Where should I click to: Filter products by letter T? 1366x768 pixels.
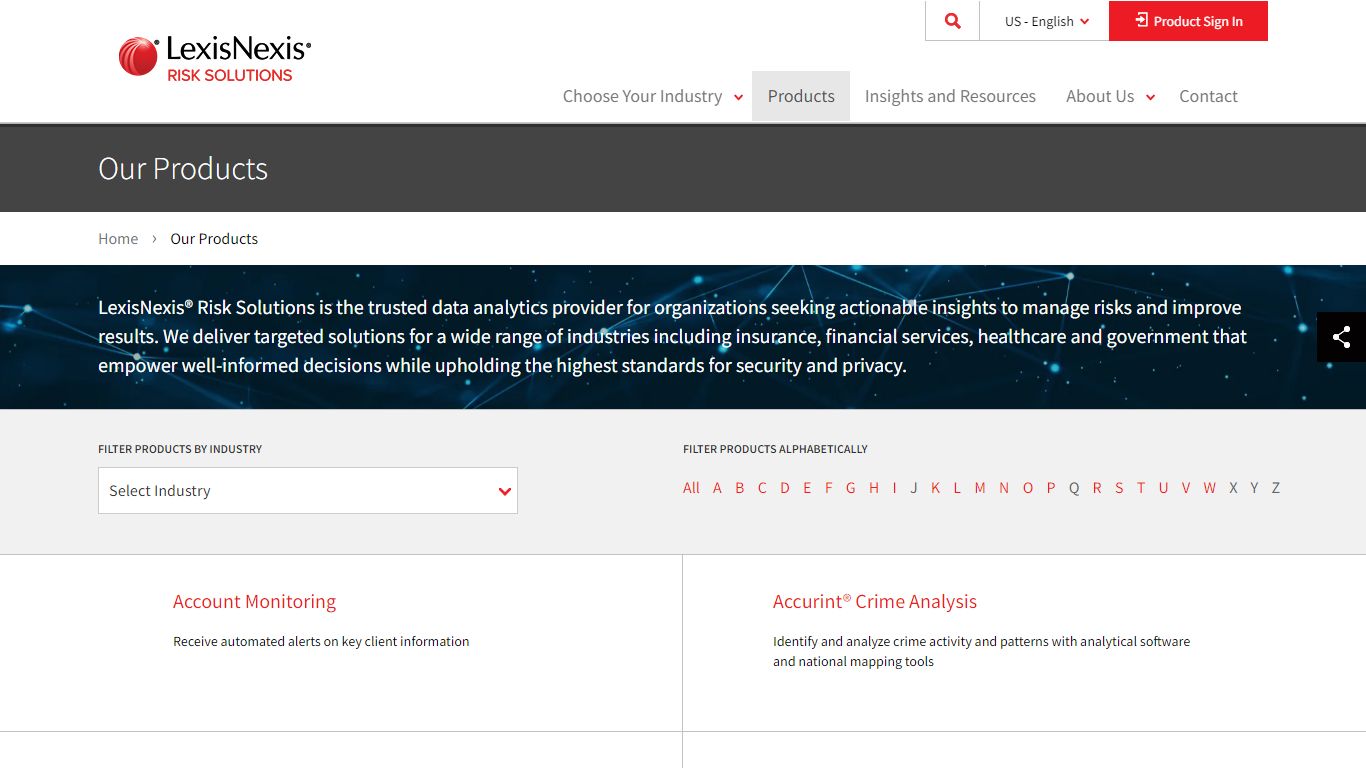(x=1141, y=488)
